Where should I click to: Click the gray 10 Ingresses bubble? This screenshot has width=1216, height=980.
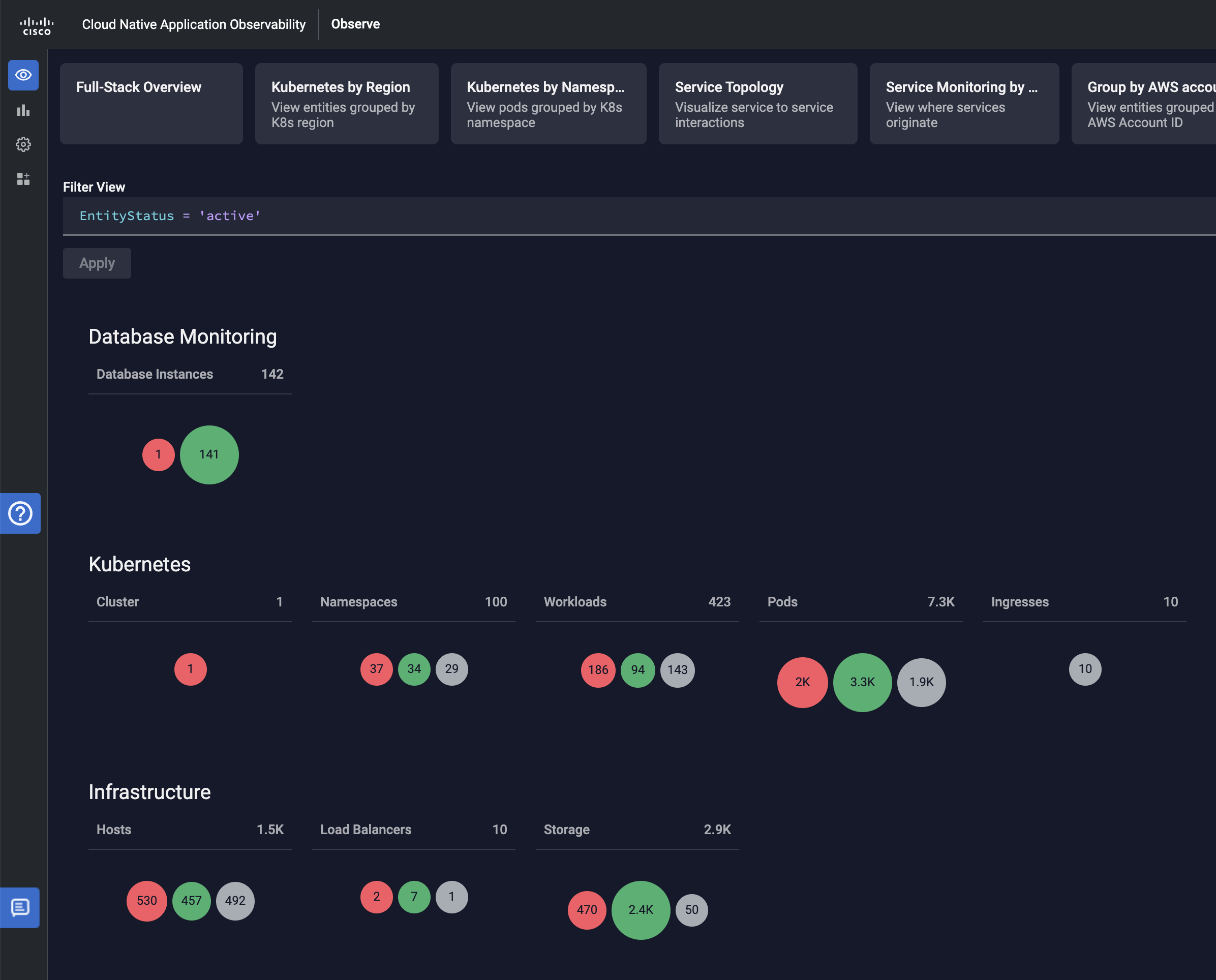pos(1084,669)
